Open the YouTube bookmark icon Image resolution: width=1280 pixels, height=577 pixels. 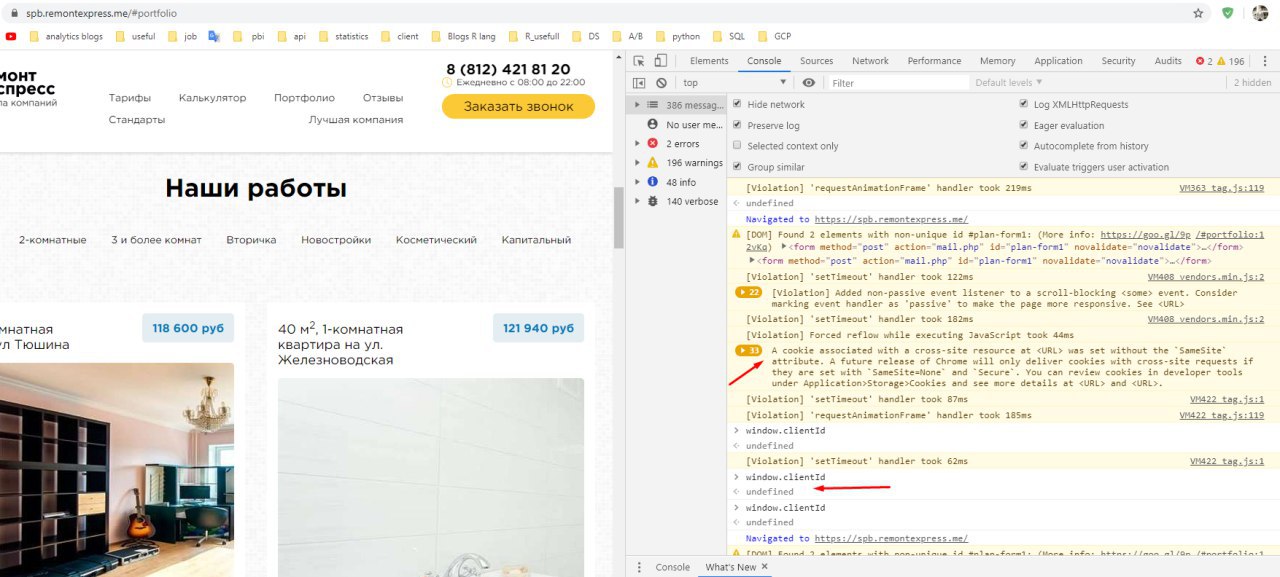tap(10, 36)
